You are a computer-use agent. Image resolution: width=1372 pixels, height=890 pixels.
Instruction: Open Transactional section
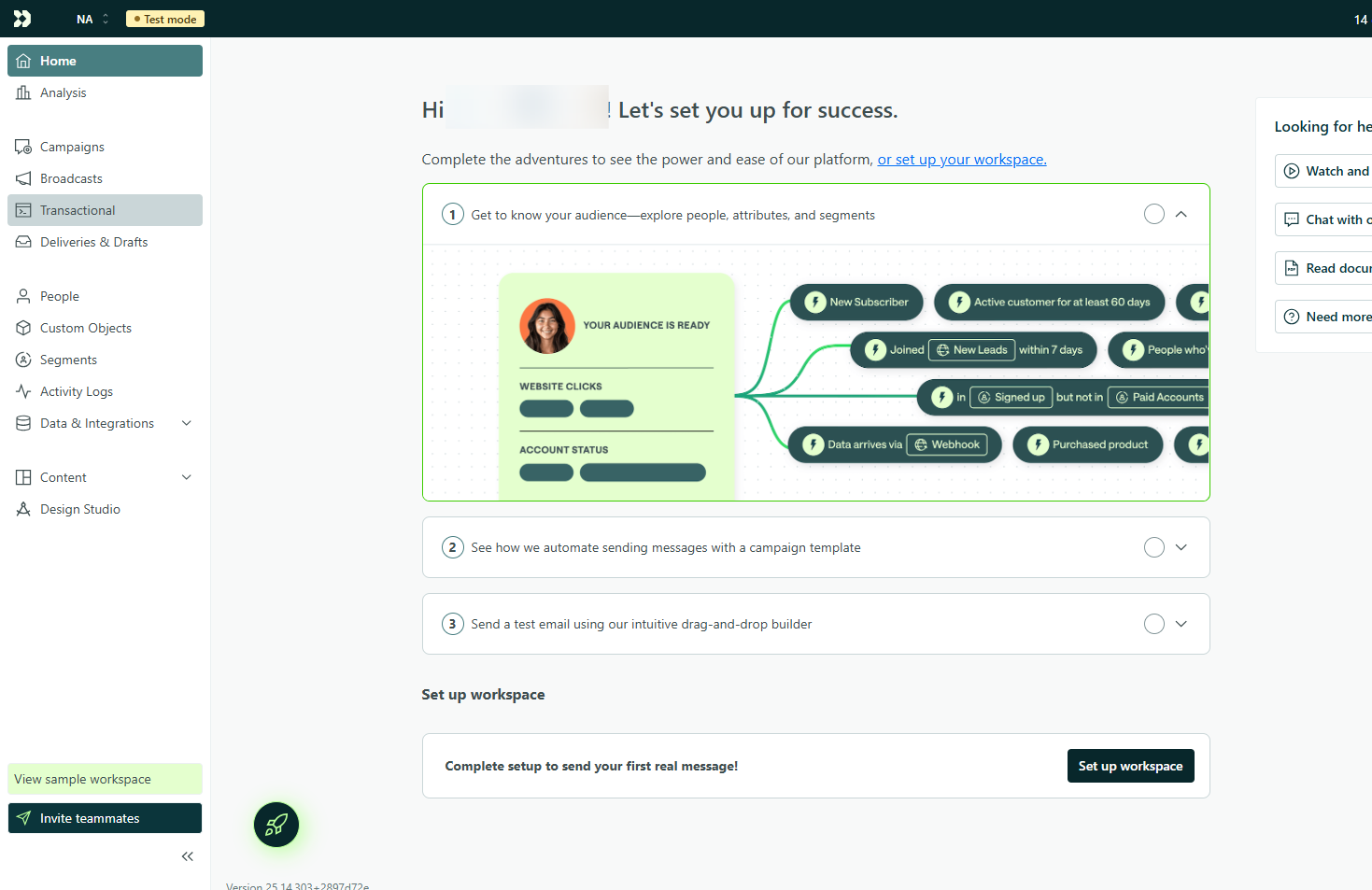(105, 210)
